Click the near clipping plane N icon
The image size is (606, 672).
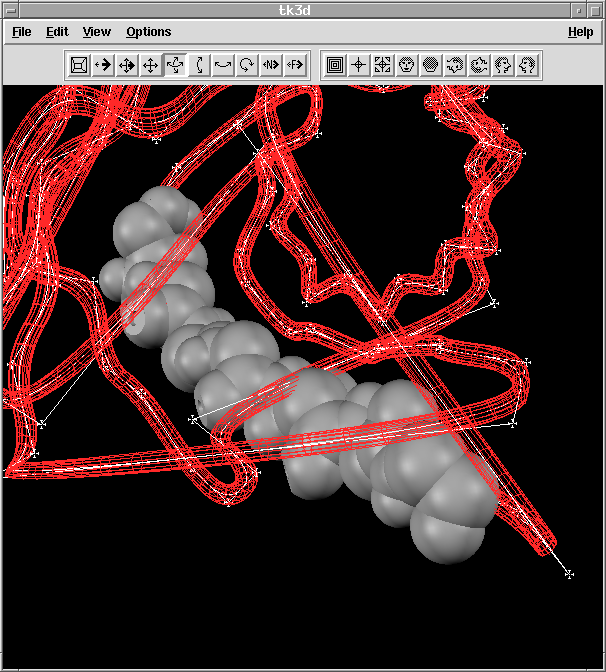point(271,65)
